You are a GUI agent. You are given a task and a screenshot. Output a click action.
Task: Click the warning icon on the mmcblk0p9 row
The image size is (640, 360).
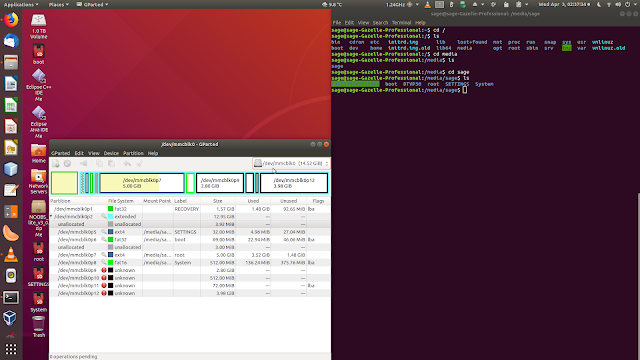point(104,270)
